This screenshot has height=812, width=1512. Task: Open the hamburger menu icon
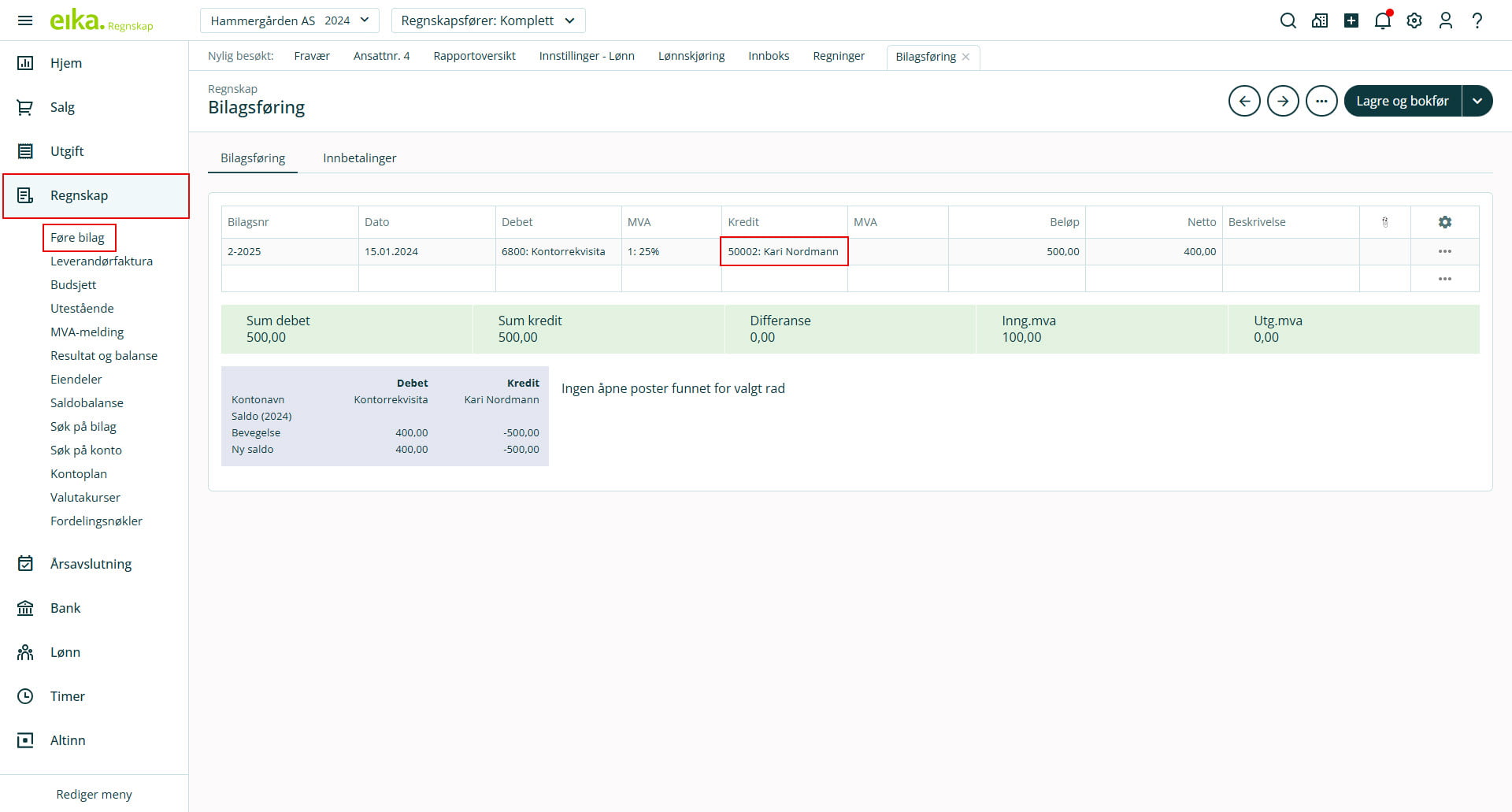25,20
